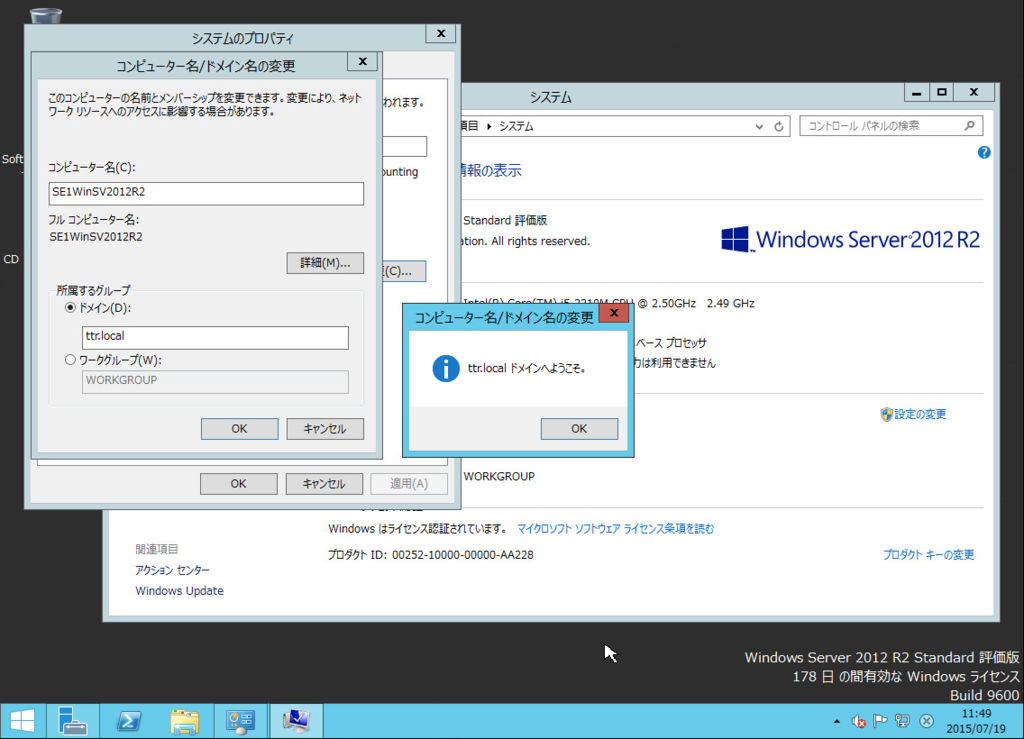Image resolution: width=1024 pixels, height=739 pixels.
Task: Maximize the System window
Action: click(941, 93)
